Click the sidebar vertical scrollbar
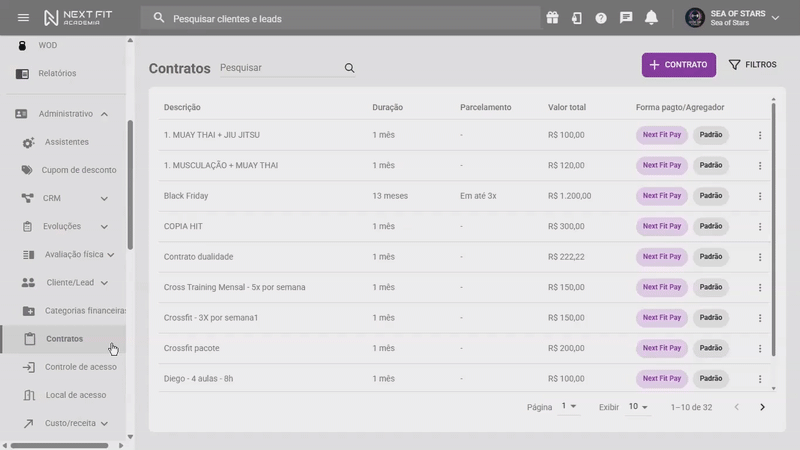 [130, 184]
